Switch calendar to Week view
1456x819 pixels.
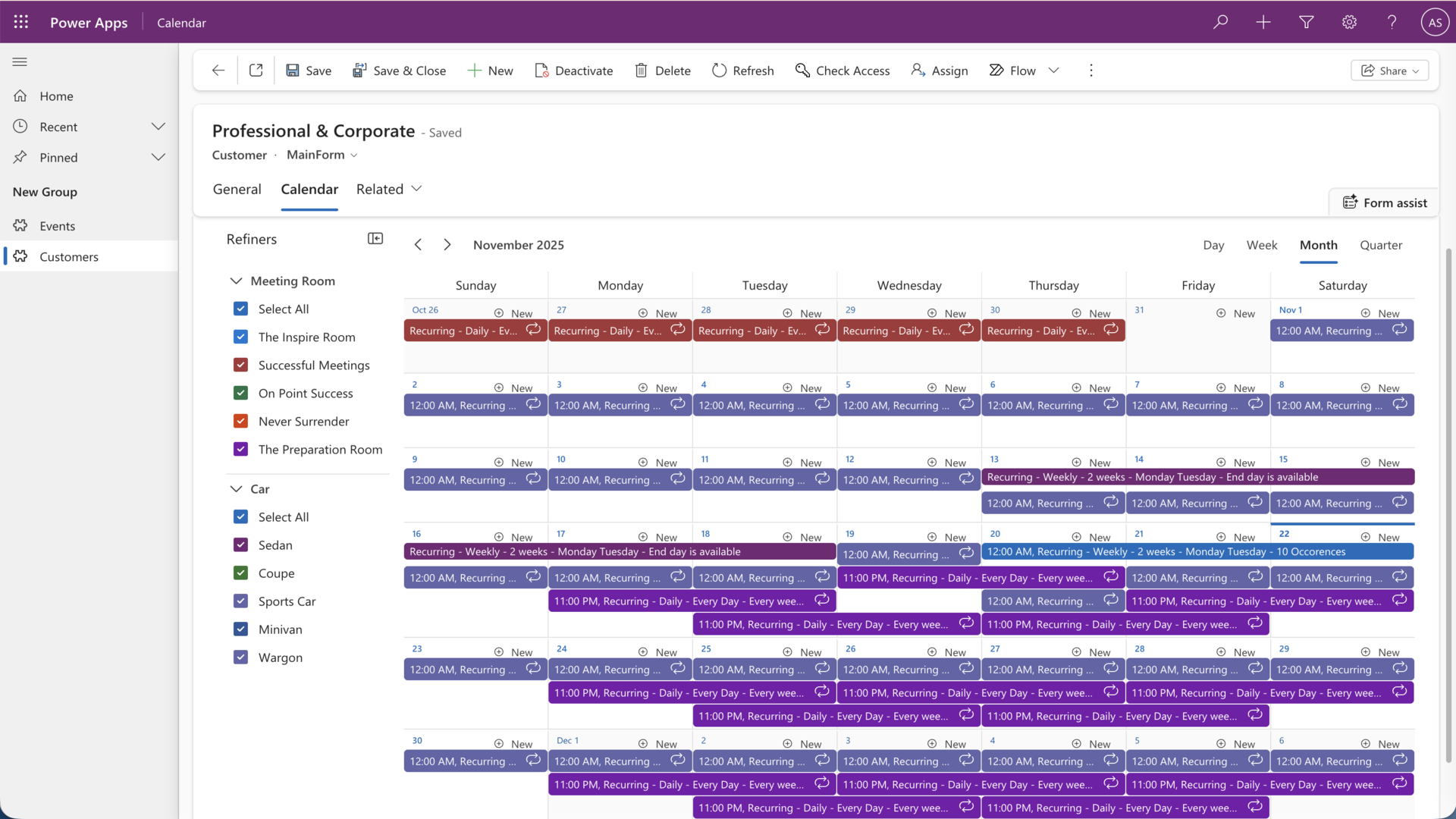[1261, 245]
